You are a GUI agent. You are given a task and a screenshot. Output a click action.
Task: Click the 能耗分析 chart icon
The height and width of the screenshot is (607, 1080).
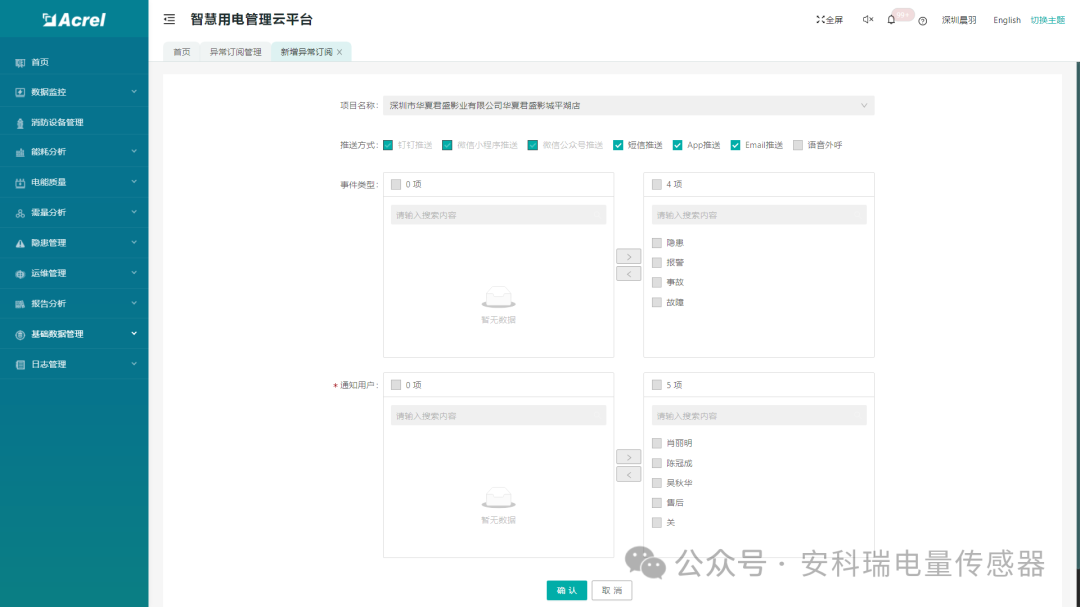coord(20,152)
